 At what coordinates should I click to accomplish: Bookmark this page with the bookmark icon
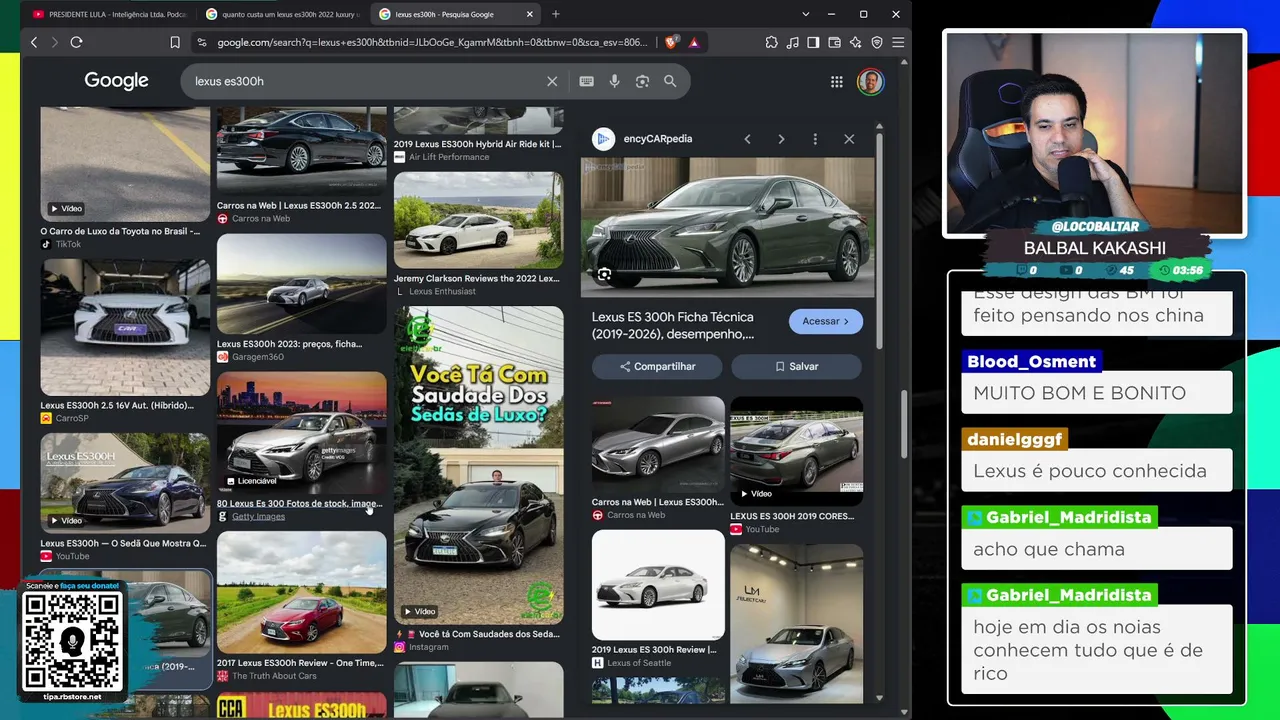[175, 42]
